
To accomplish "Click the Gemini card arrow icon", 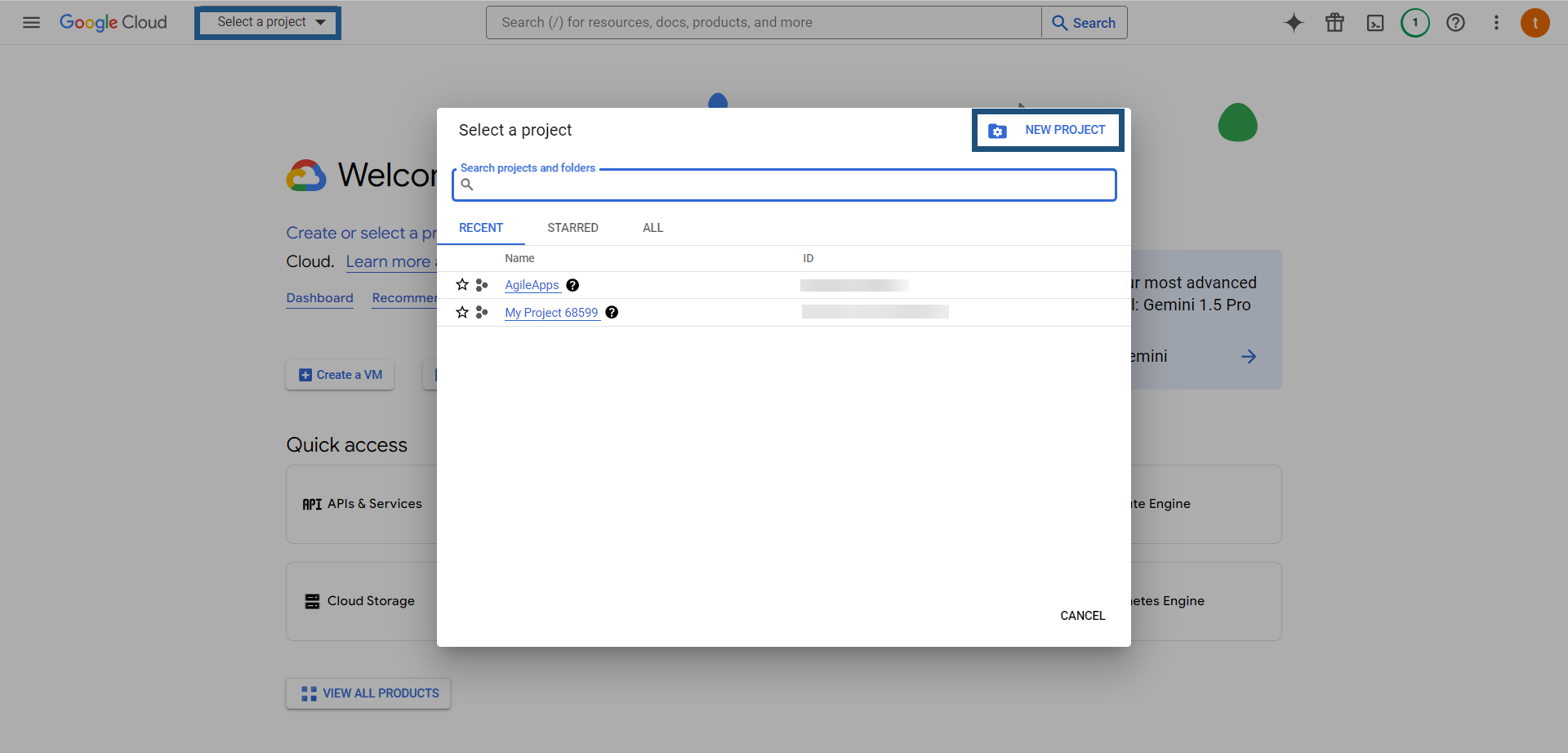I will coord(1249,356).
